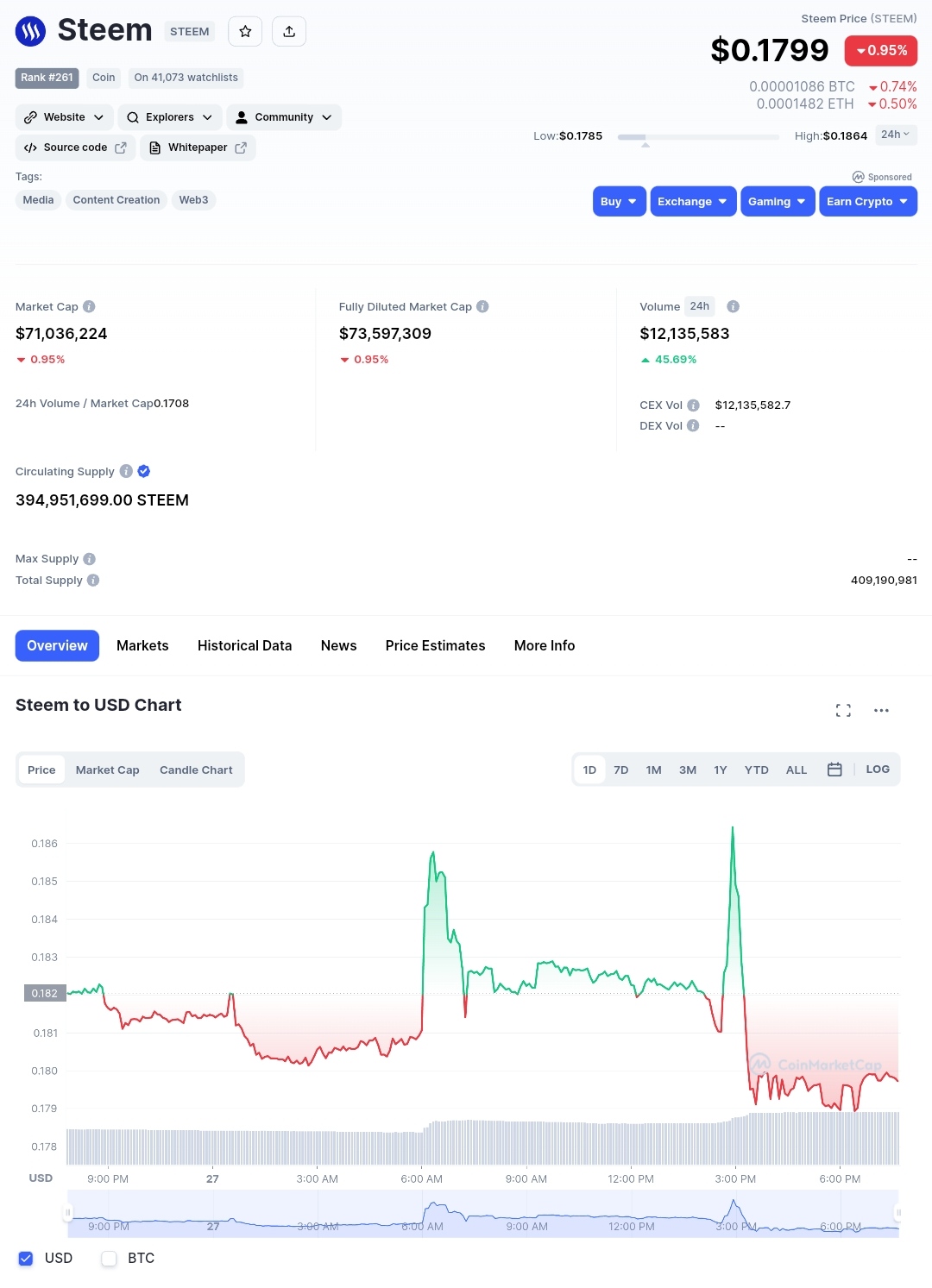This screenshot has width=932, height=1288.
Task: Add Steem to watchlist with star icon
Action: pos(245,31)
